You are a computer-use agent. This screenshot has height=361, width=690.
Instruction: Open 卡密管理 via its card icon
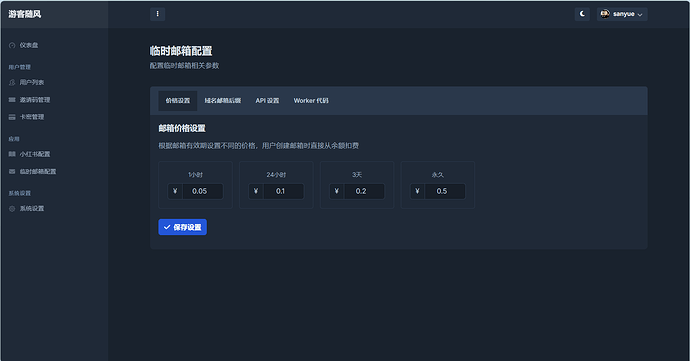pyautogui.click(x=12, y=117)
